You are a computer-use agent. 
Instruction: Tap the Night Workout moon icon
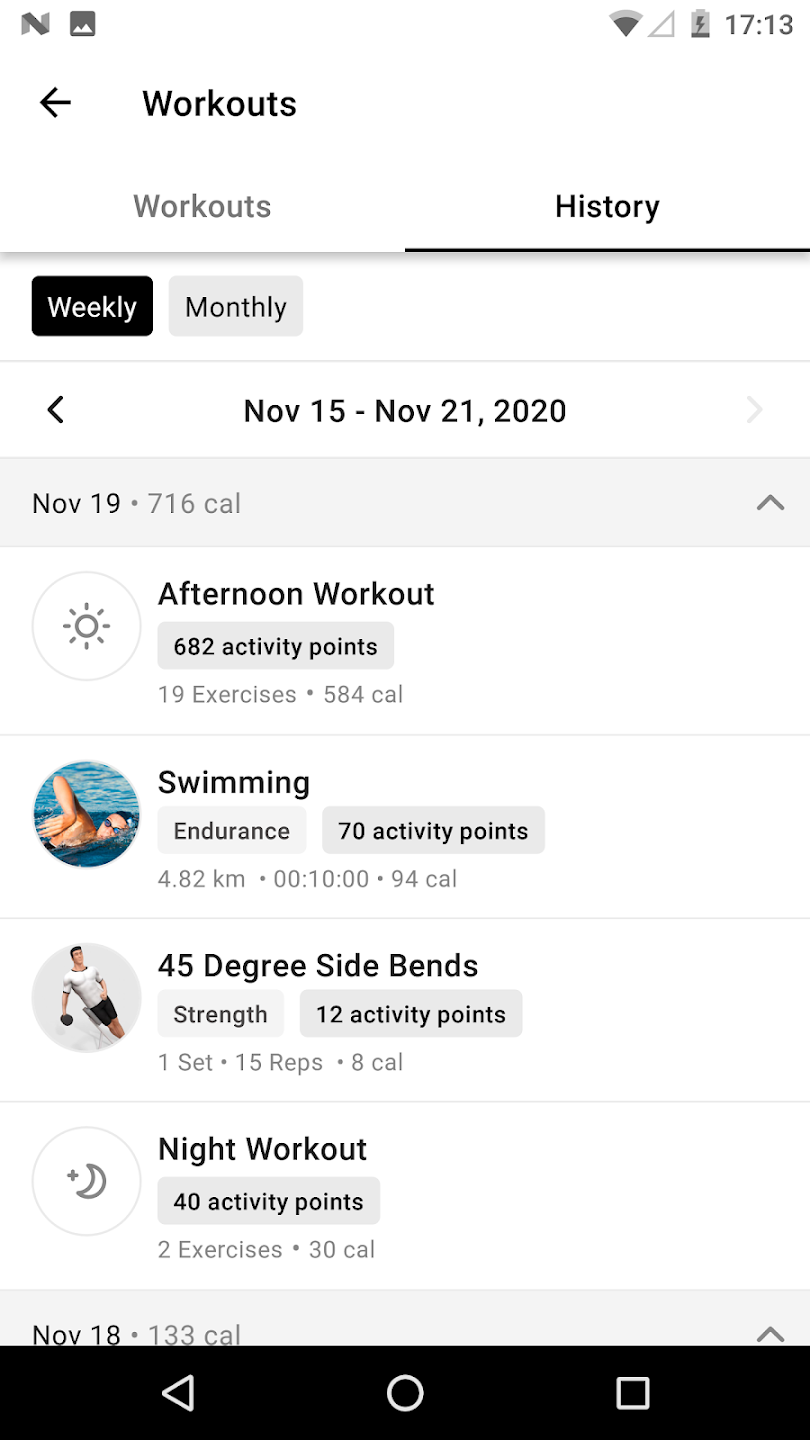[87, 1182]
